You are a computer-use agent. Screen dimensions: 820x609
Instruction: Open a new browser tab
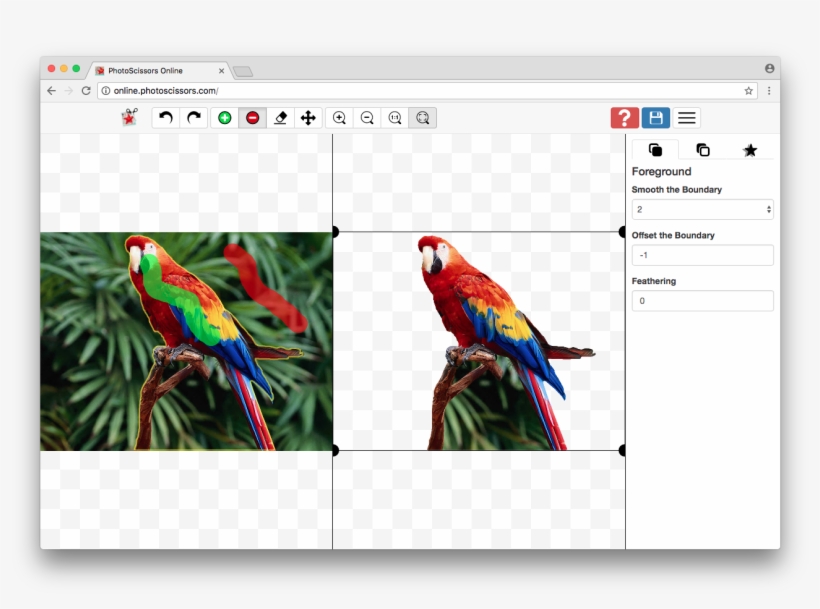click(x=243, y=71)
